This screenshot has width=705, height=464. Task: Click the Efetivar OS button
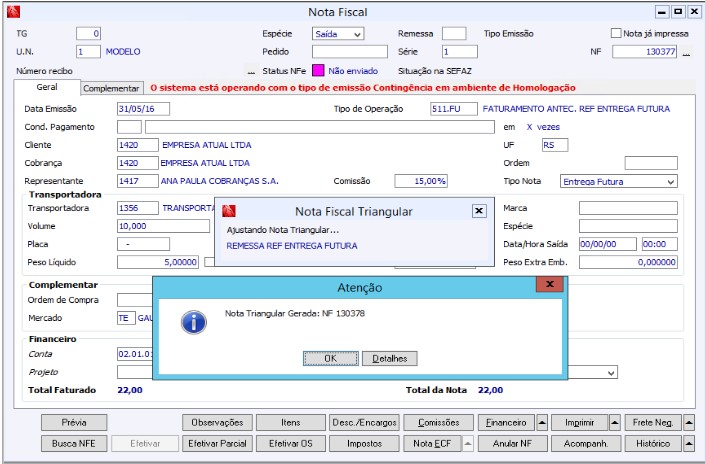(290, 444)
